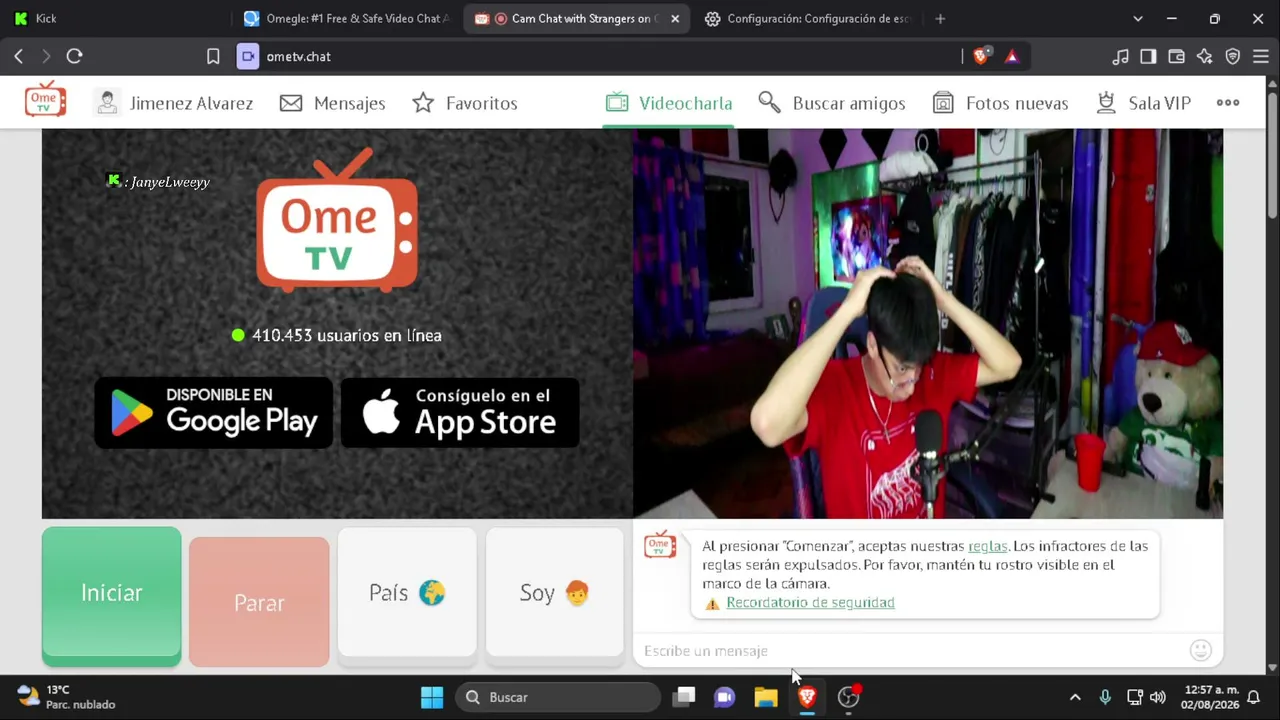Click the Escribe un mensaje input field
Image resolution: width=1280 pixels, height=720 pixels.
point(910,651)
